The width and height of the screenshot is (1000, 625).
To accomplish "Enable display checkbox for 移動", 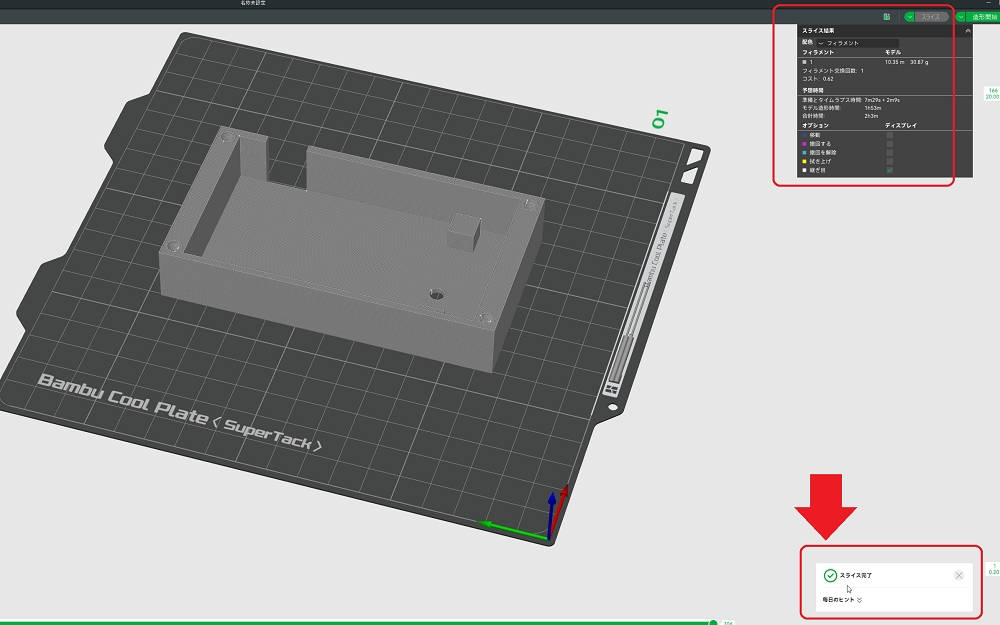I will click(890, 135).
